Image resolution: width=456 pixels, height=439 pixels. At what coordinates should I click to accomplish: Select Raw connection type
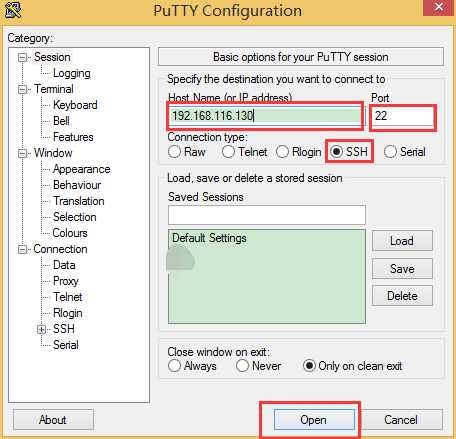tap(187, 152)
